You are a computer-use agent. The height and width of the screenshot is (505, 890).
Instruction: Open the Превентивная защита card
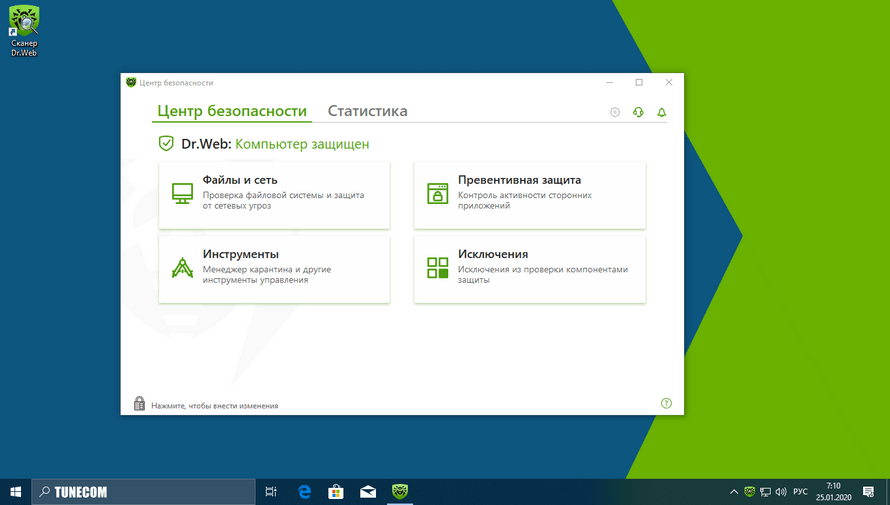point(530,195)
